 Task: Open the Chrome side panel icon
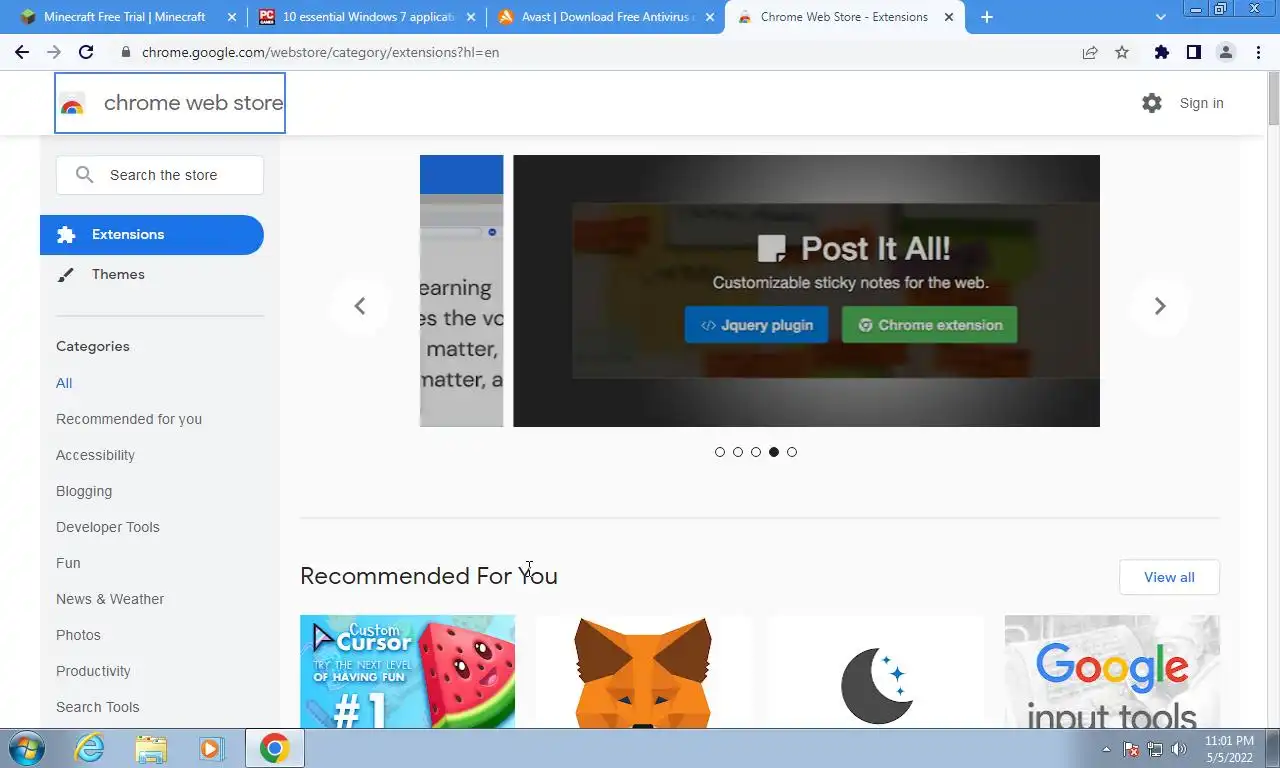coord(1193,52)
